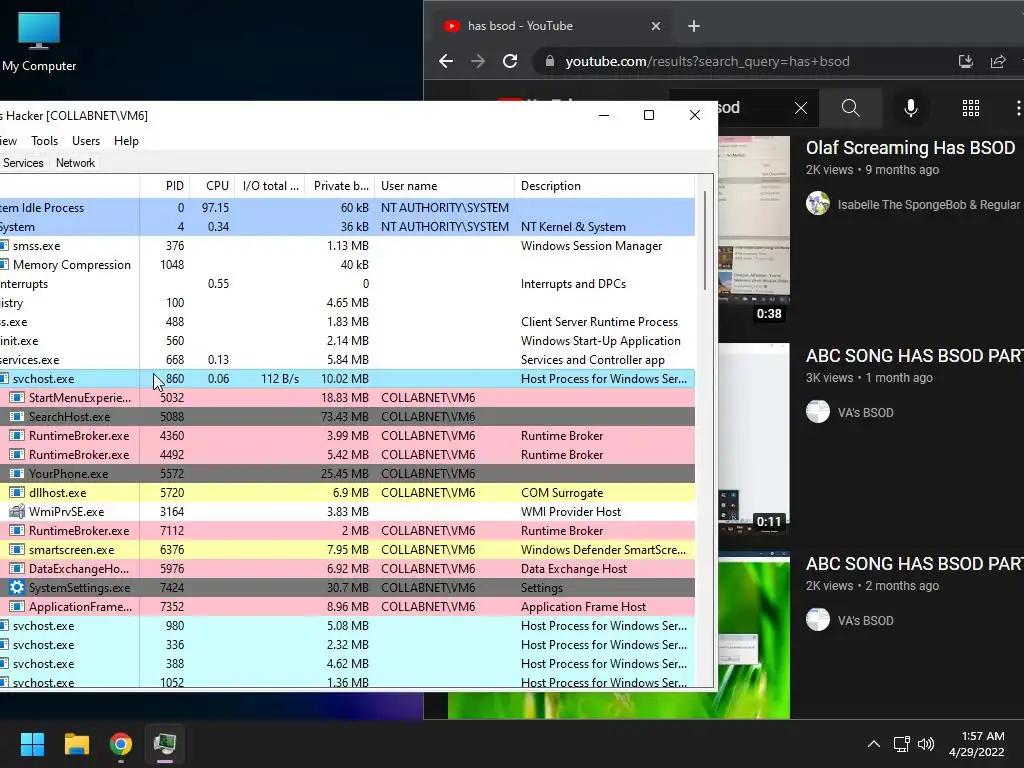The image size is (1024, 768).
Task: Go back in Chrome browser
Action: pyautogui.click(x=446, y=61)
